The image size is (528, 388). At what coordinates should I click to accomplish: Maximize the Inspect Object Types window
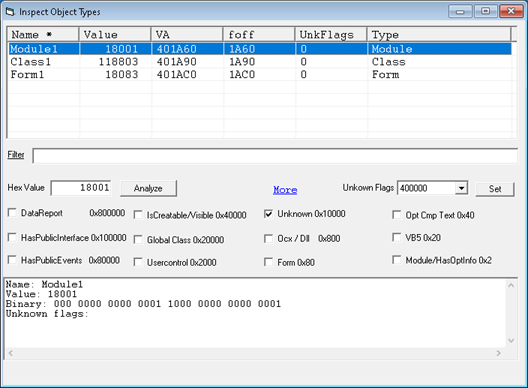click(x=485, y=11)
